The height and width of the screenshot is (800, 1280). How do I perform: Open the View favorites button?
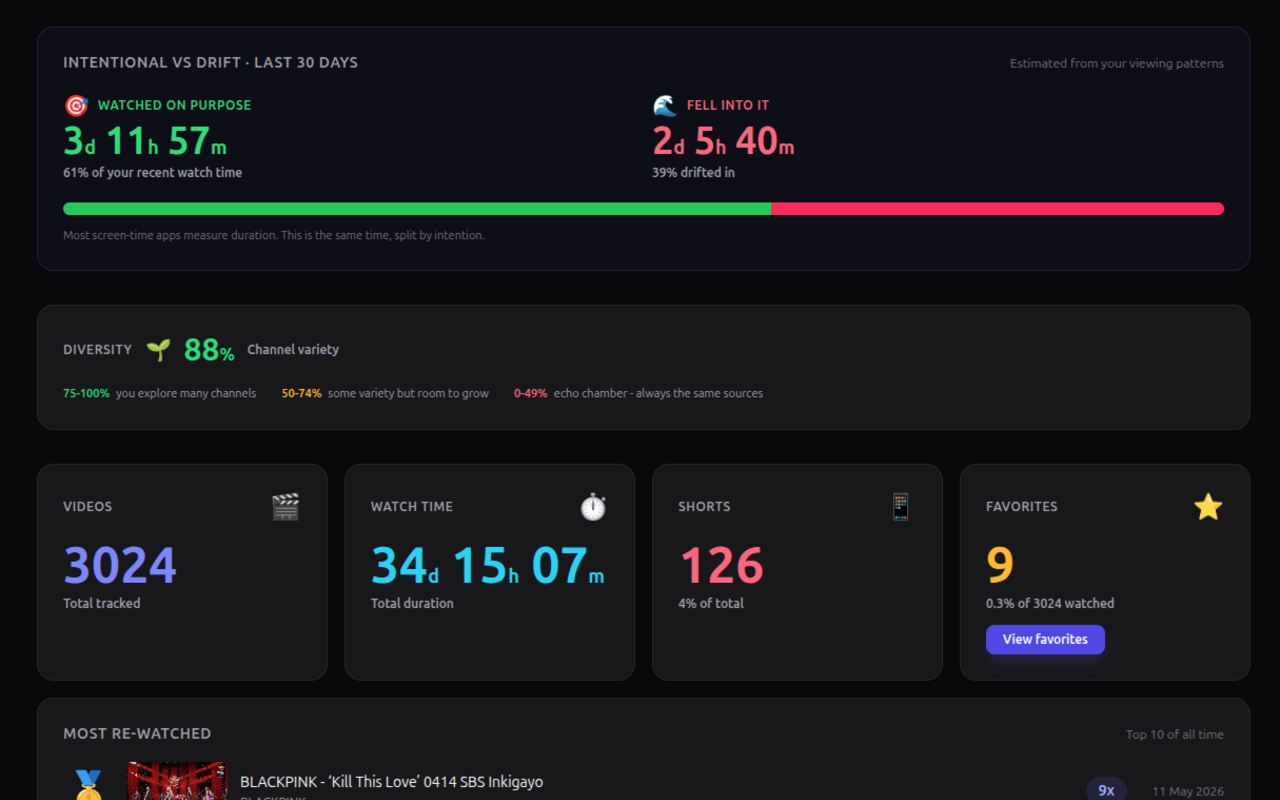point(1045,639)
